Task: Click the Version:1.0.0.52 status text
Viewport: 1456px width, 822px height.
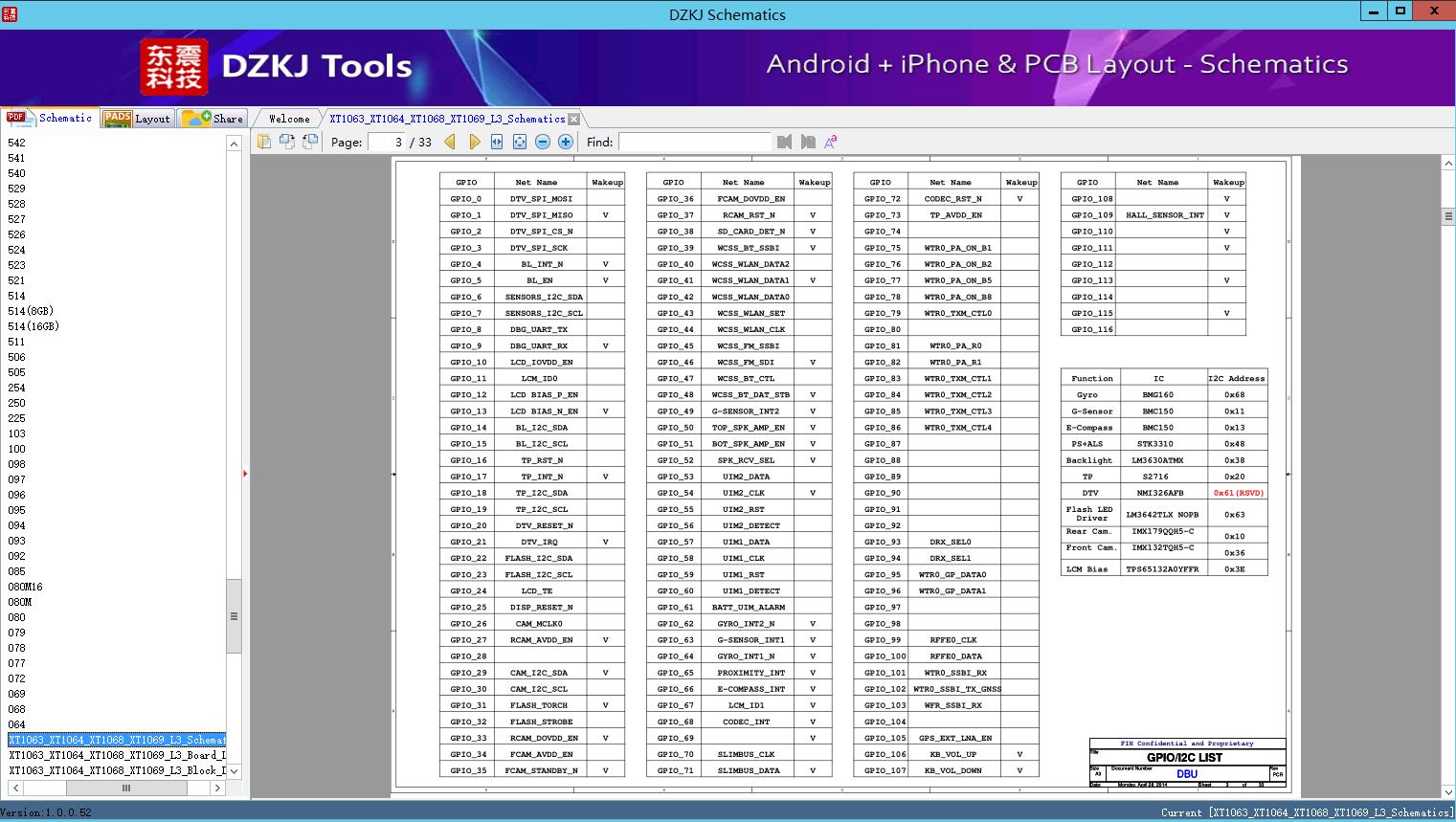Action: 46,812
